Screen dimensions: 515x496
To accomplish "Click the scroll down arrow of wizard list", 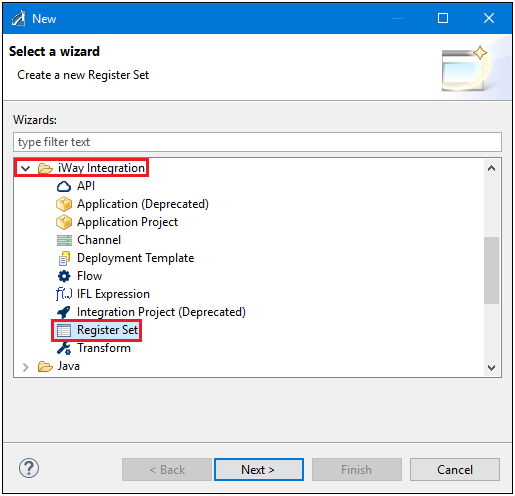I will 491,367.
